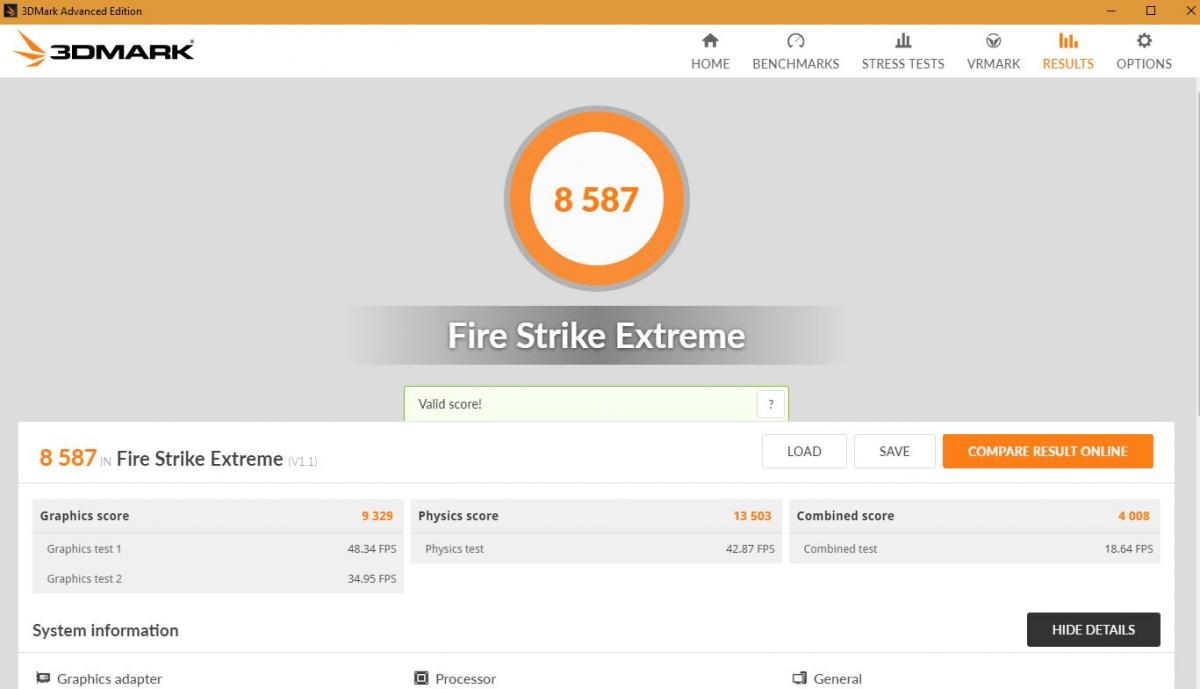Open the OPTIONS tab

click(x=1144, y=51)
